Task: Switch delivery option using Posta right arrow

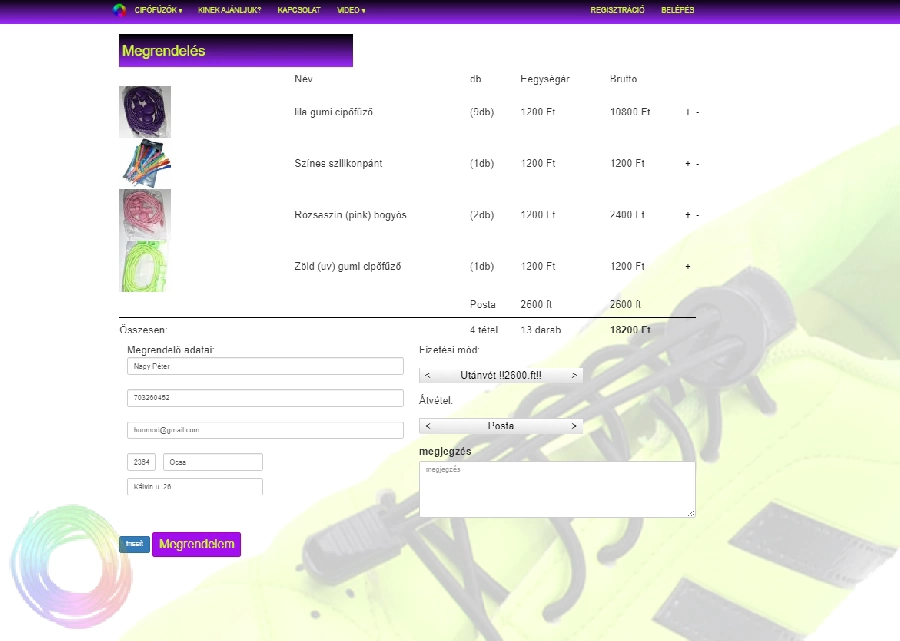Action: point(574,426)
